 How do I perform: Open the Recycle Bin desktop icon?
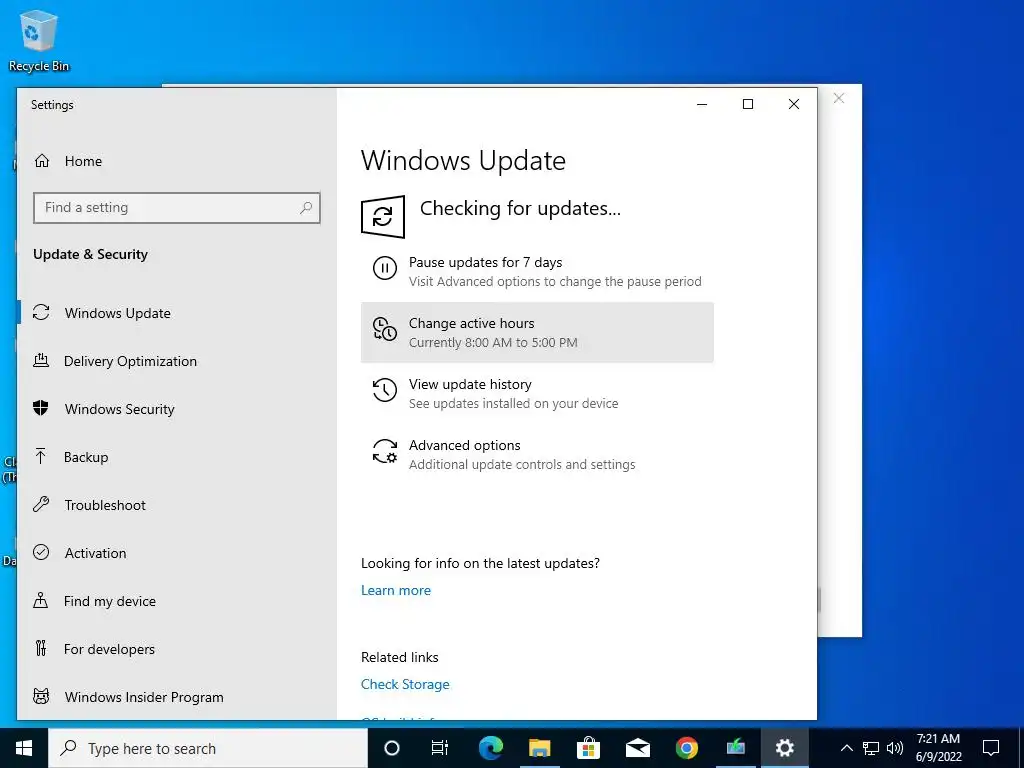(x=39, y=40)
